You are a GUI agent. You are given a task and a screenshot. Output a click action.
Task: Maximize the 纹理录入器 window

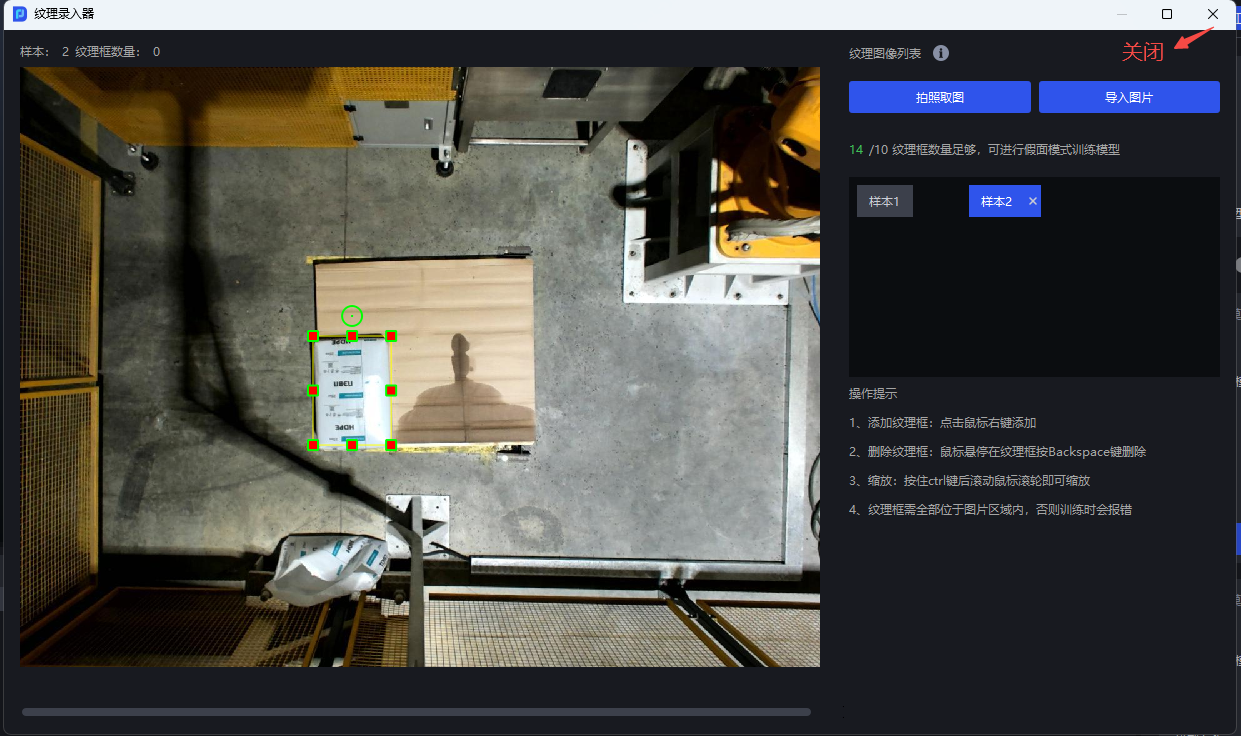pyautogui.click(x=1167, y=14)
